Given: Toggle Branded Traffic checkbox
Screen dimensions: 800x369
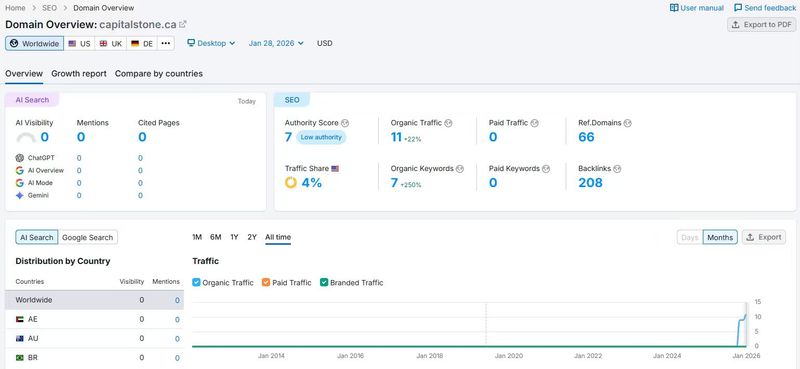Looking at the screenshot, I should point(324,282).
